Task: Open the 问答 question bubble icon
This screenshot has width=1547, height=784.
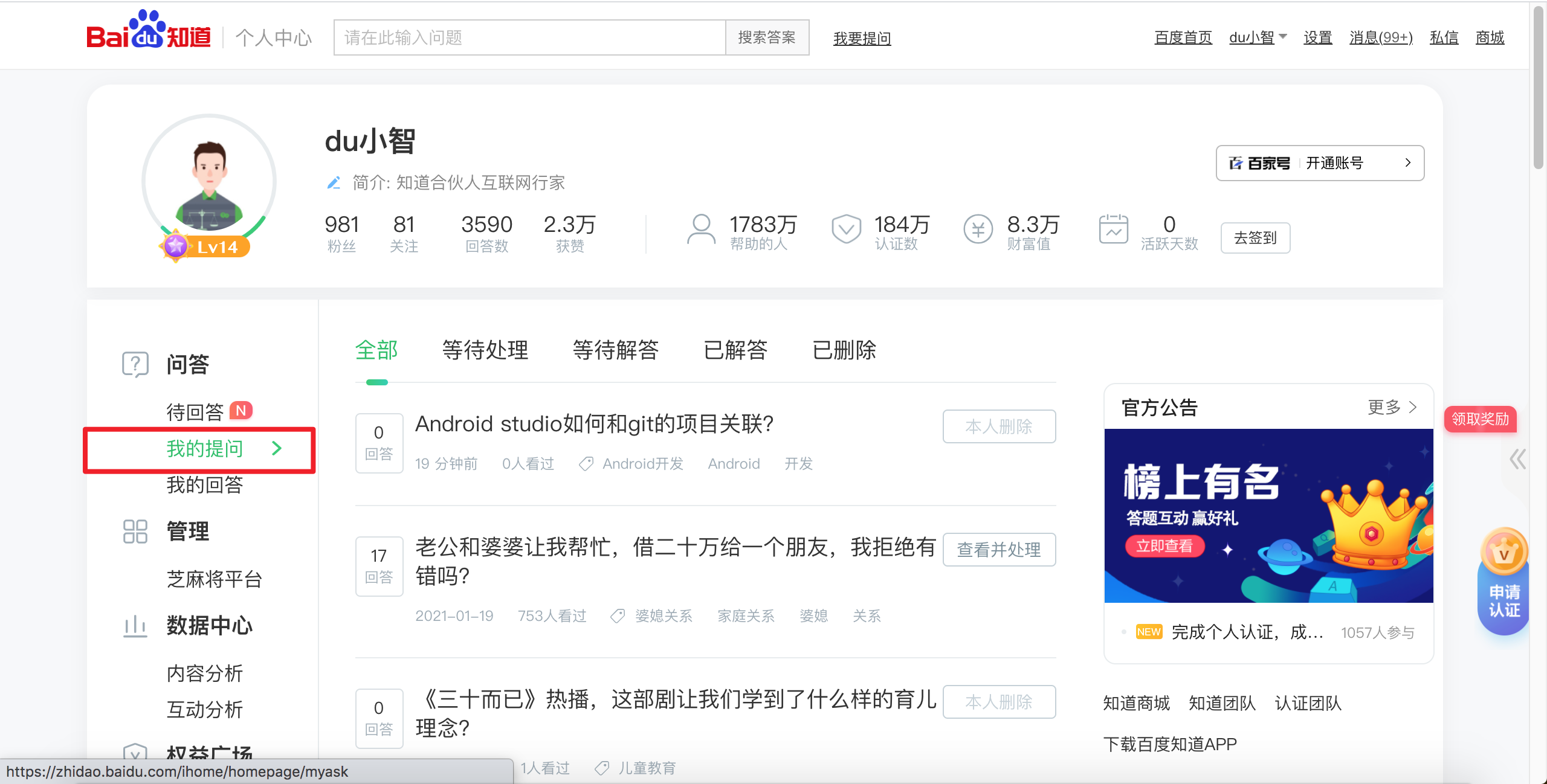Action: (x=134, y=364)
